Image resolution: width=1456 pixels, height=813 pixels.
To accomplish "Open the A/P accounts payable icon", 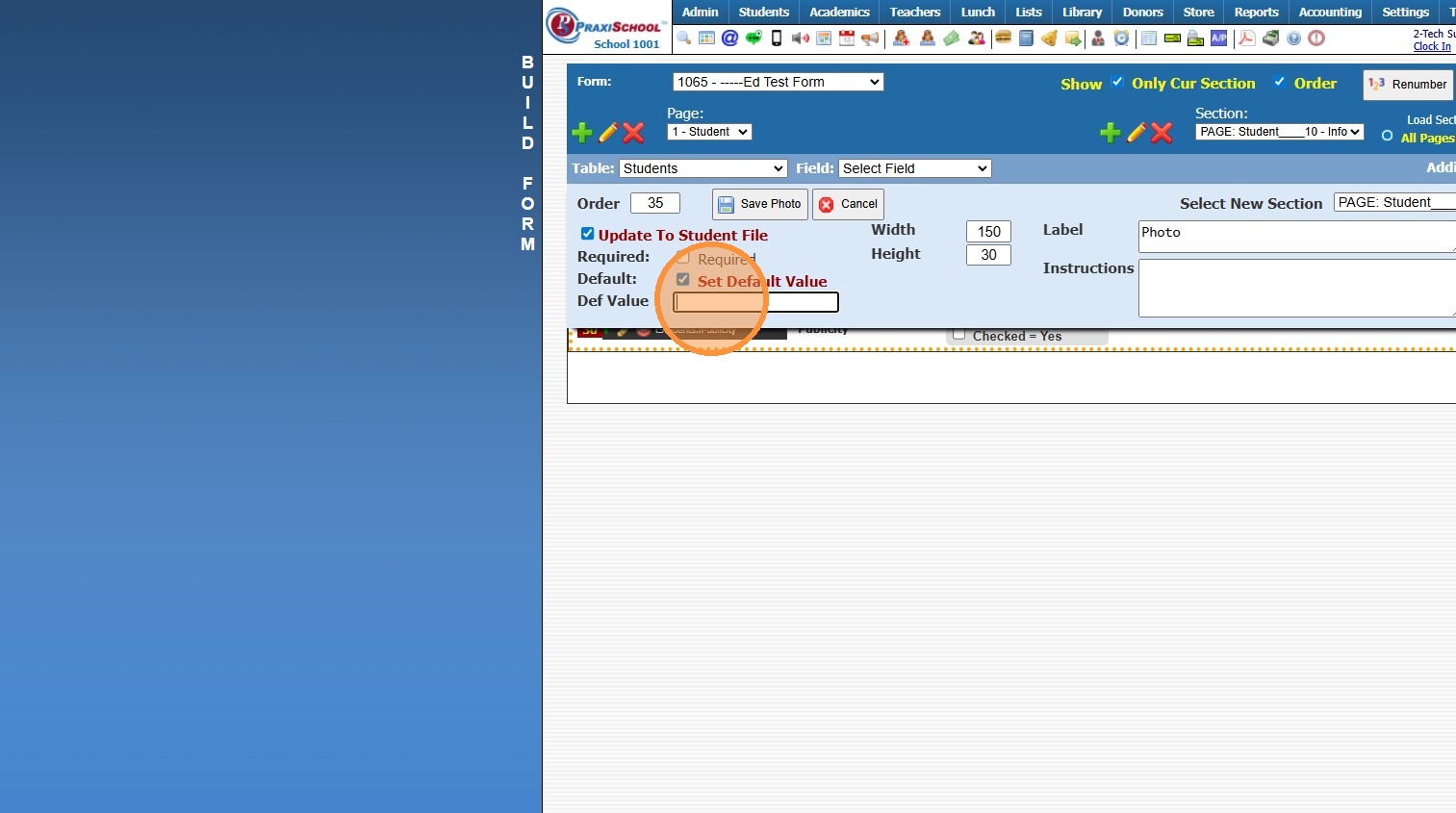I will click(1219, 38).
